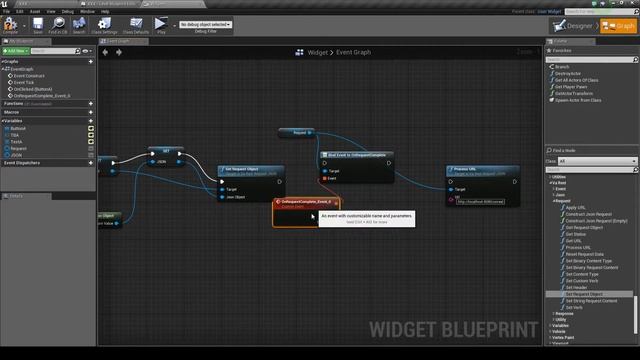Click the Favorites star icon in Palette
Viewport: 640px width, 360px height.
pos(549,51)
